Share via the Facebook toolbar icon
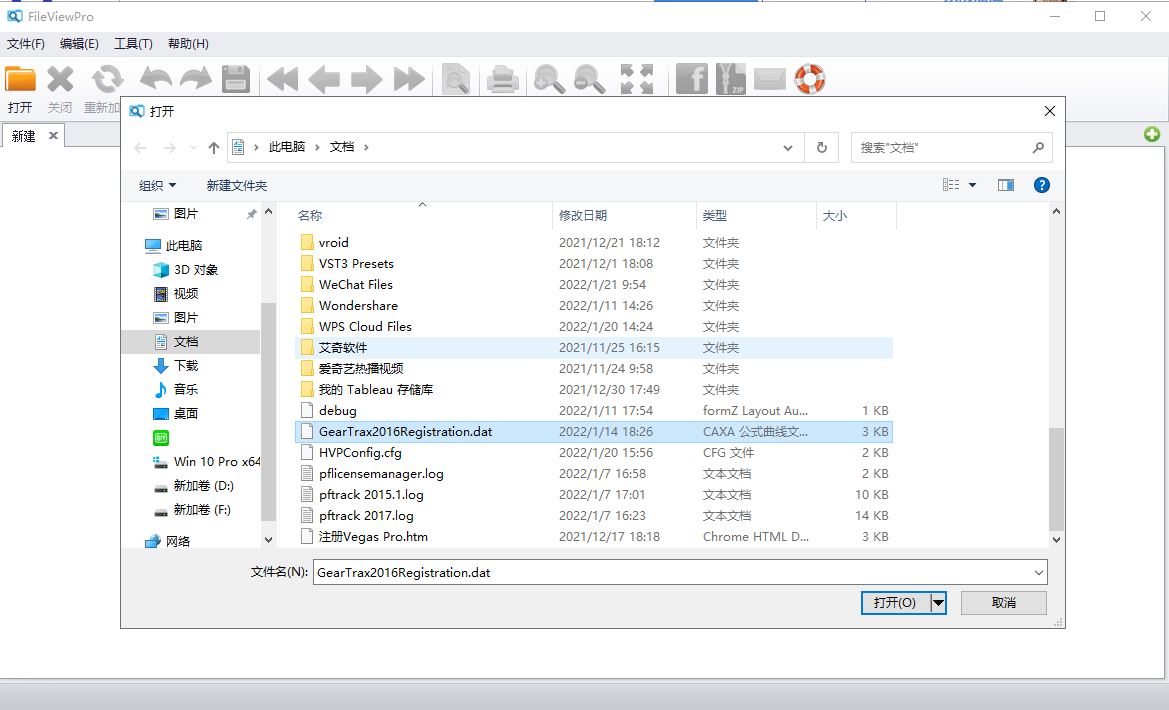Screen dimensions: 1169x710 691,79
